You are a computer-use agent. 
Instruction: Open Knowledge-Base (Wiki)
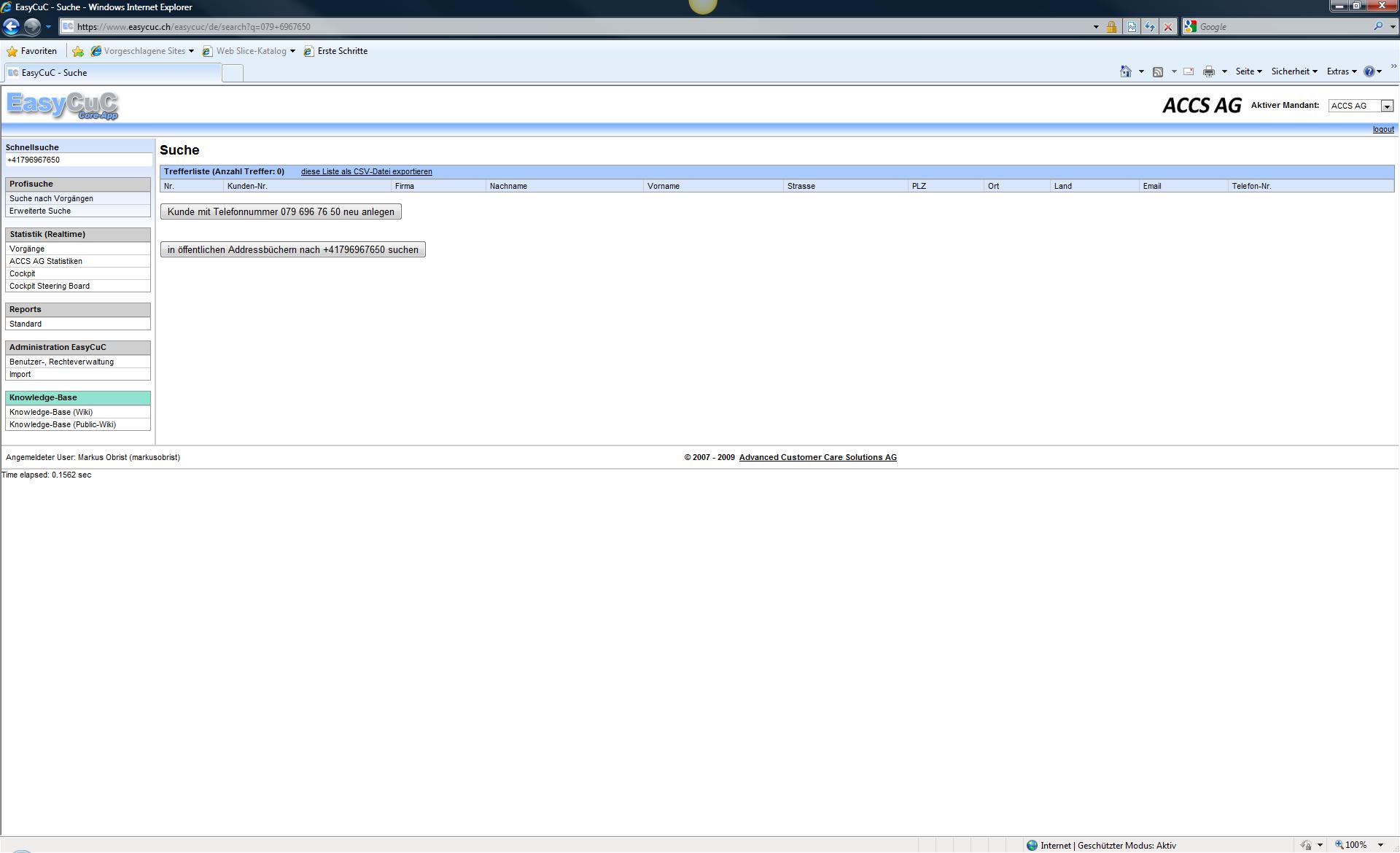pos(78,412)
